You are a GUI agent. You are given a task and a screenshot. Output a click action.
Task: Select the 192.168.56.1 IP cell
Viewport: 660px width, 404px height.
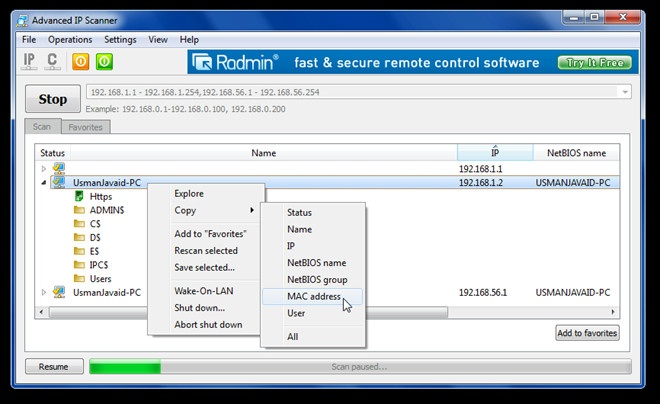pos(483,292)
